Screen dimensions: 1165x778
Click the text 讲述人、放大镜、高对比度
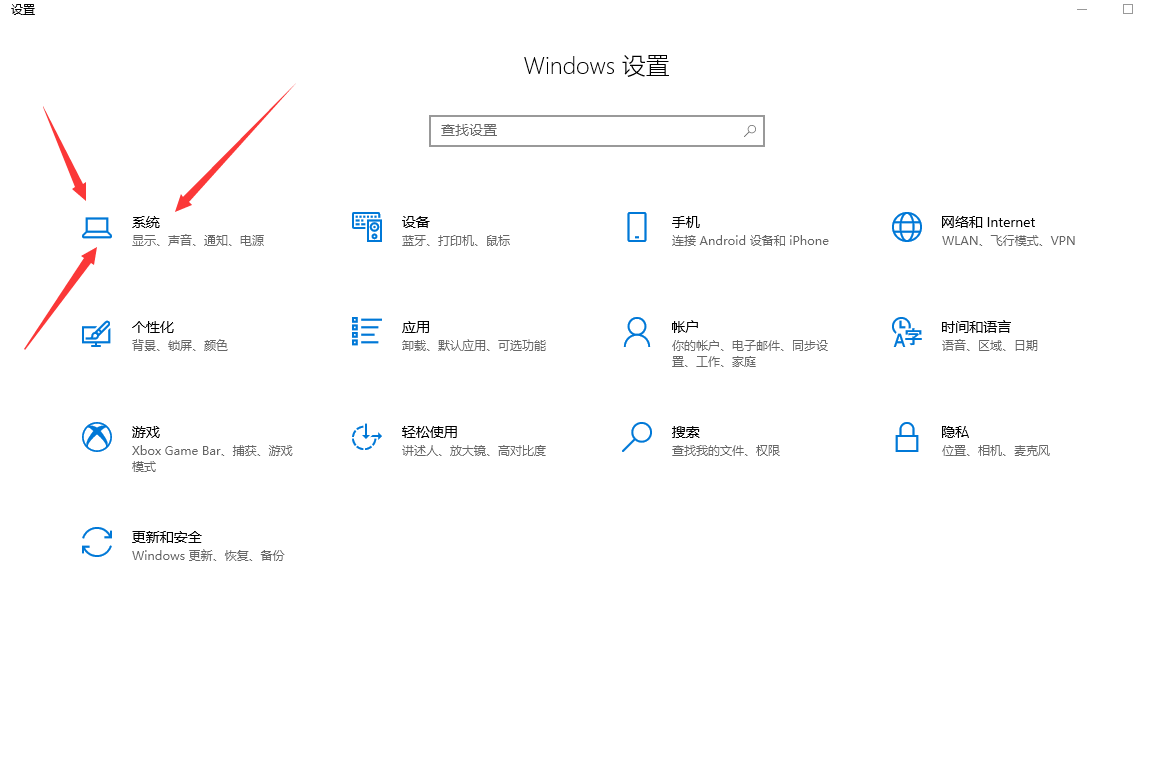(473, 450)
